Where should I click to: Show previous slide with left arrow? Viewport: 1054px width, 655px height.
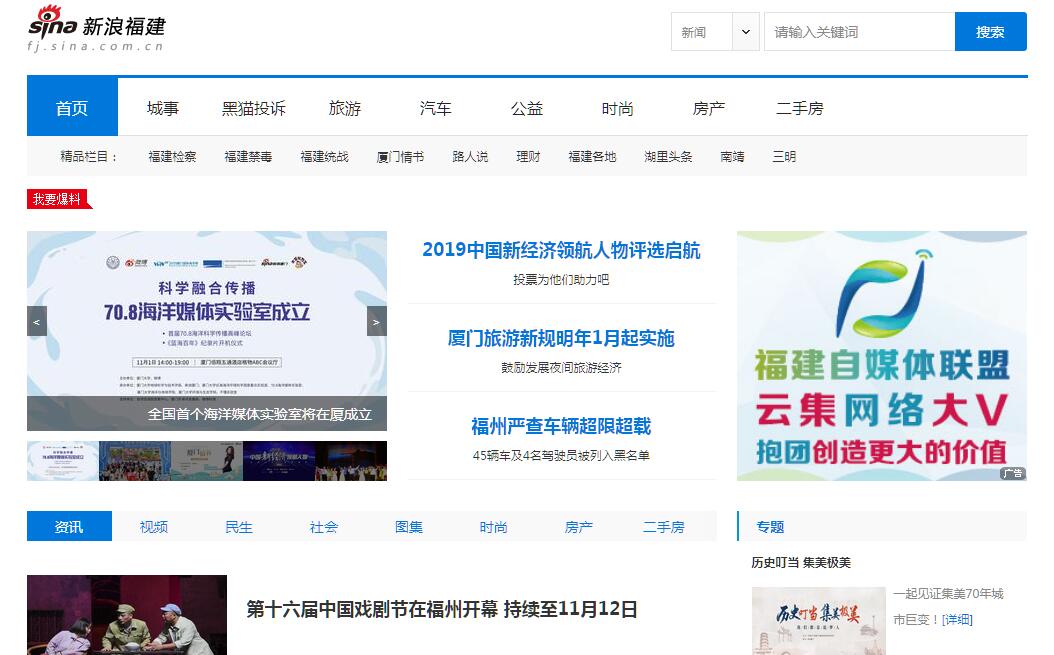coord(37,321)
